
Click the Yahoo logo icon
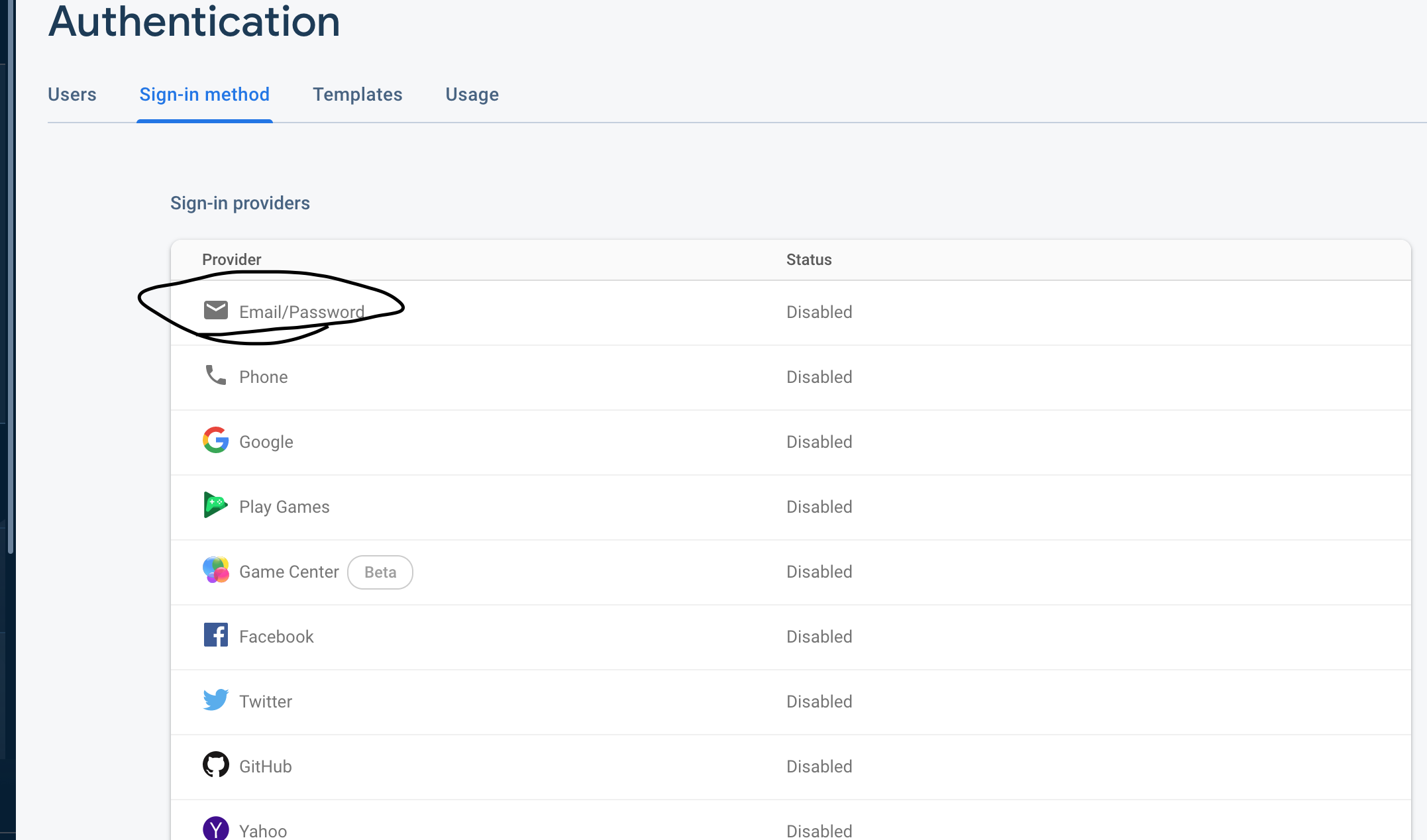click(x=215, y=828)
